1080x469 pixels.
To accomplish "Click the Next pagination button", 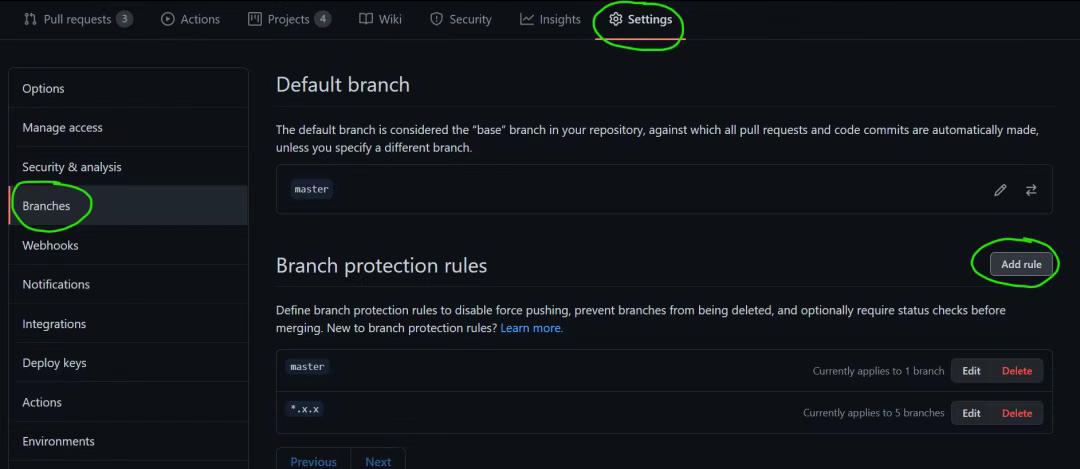I will click(x=378, y=461).
